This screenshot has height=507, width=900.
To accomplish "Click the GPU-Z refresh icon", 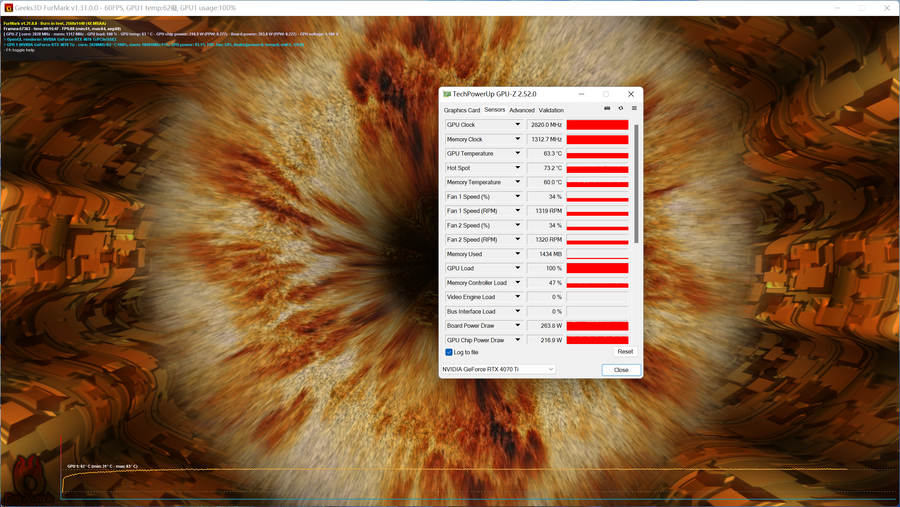I will (621, 108).
